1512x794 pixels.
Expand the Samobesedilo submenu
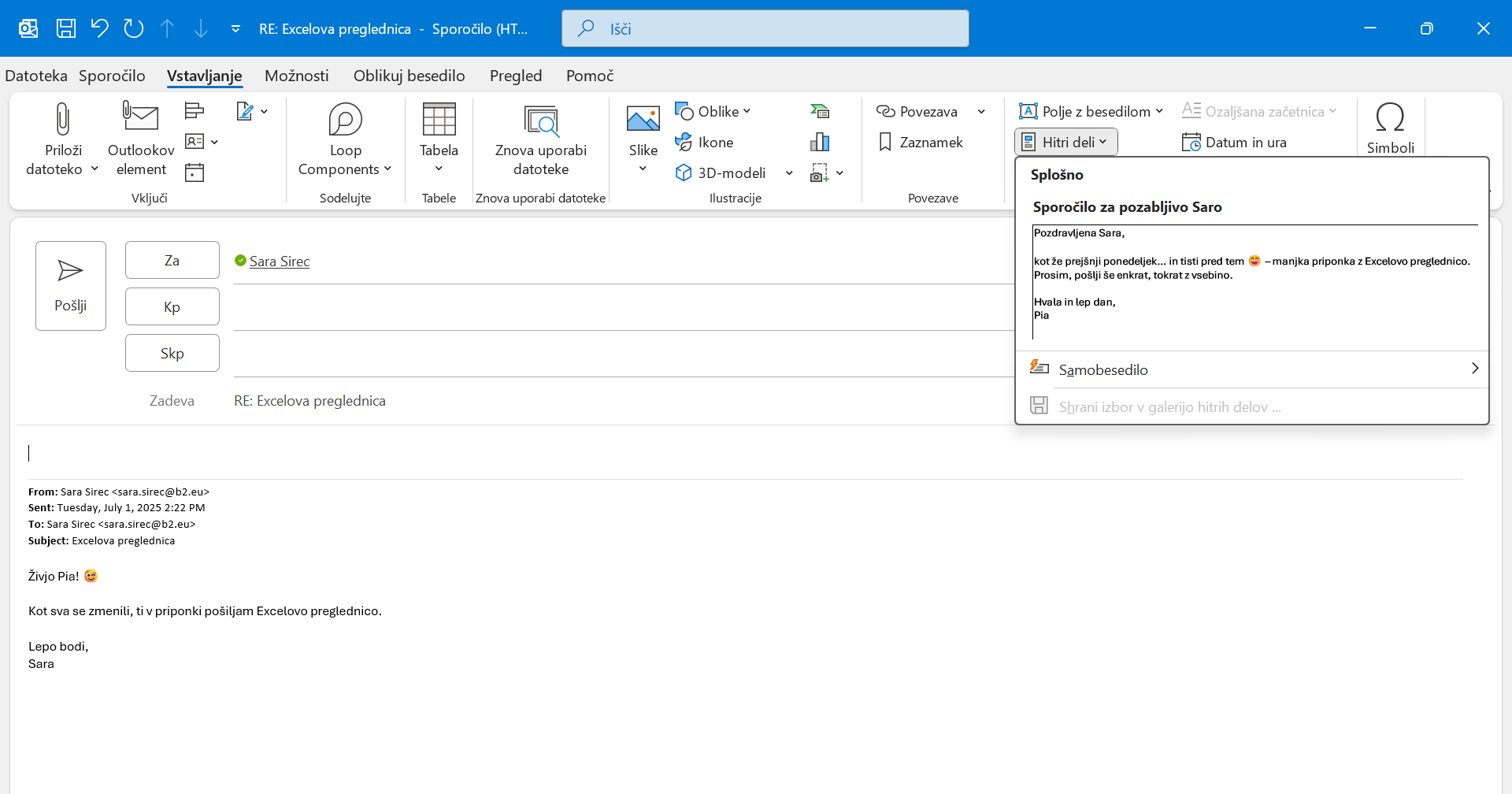click(1252, 369)
